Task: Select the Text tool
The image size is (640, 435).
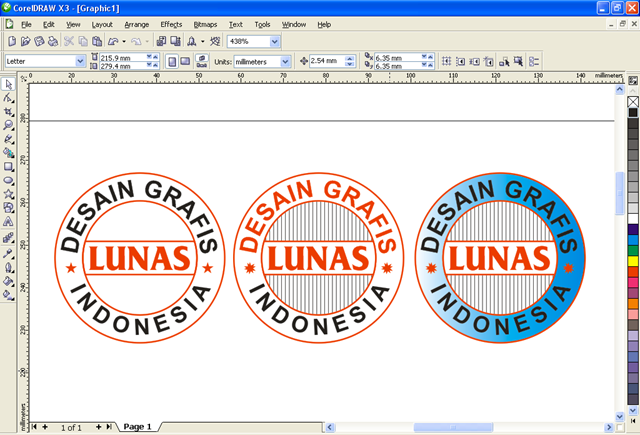Action: tap(8, 223)
